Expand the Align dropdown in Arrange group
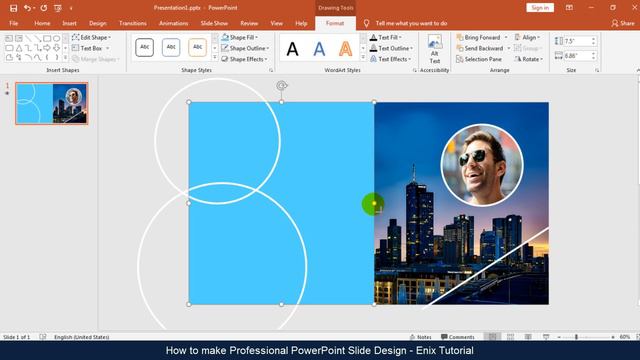The image size is (640, 360). pos(528,38)
